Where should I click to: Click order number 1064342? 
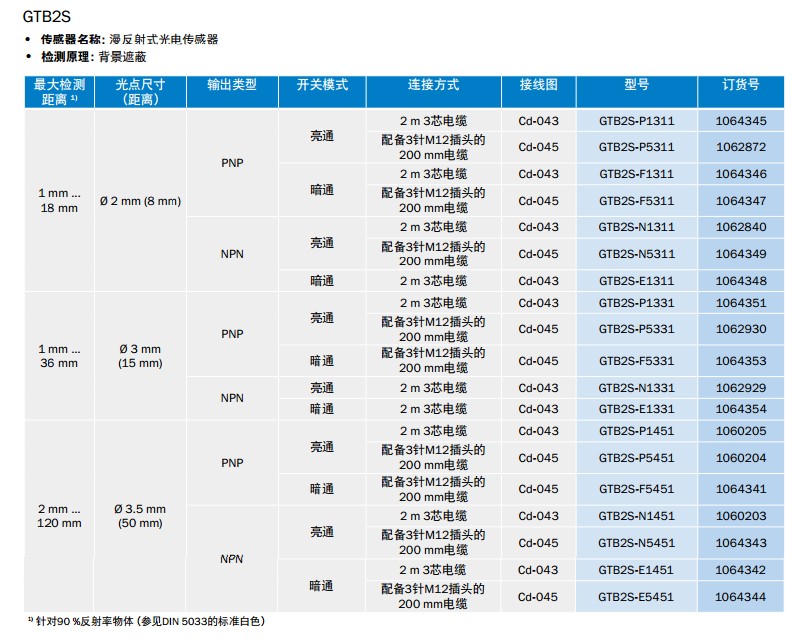[x=740, y=570]
